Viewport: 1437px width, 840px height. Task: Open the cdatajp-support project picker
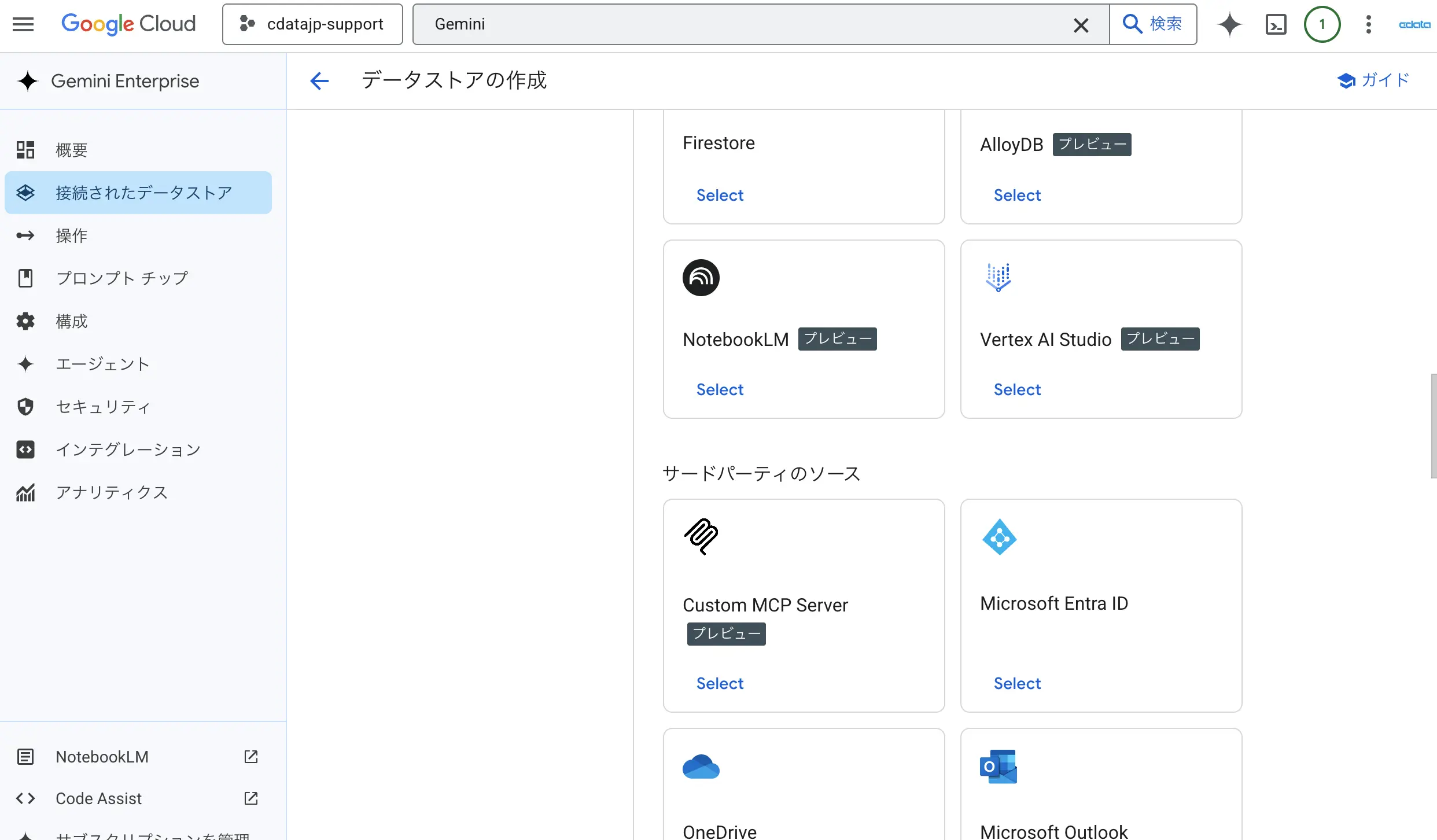point(312,24)
